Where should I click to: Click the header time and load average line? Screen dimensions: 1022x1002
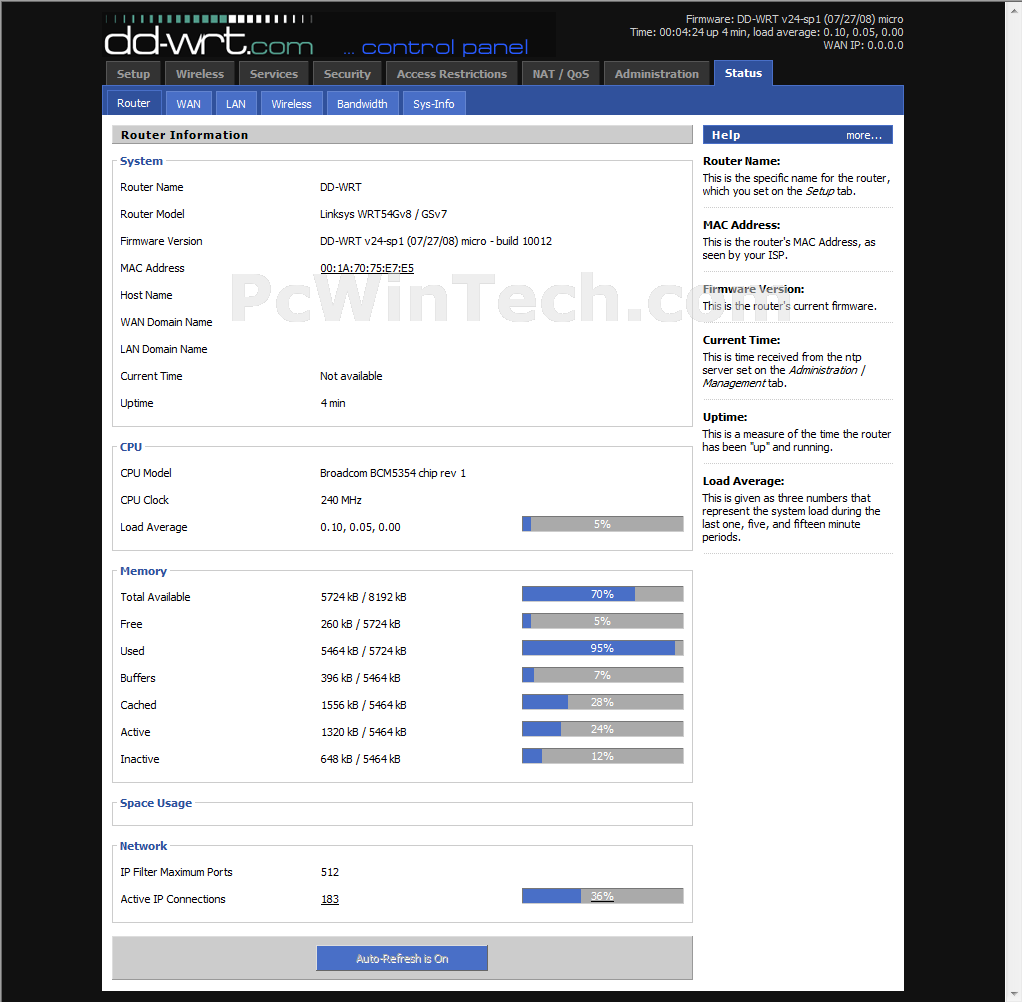point(766,32)
